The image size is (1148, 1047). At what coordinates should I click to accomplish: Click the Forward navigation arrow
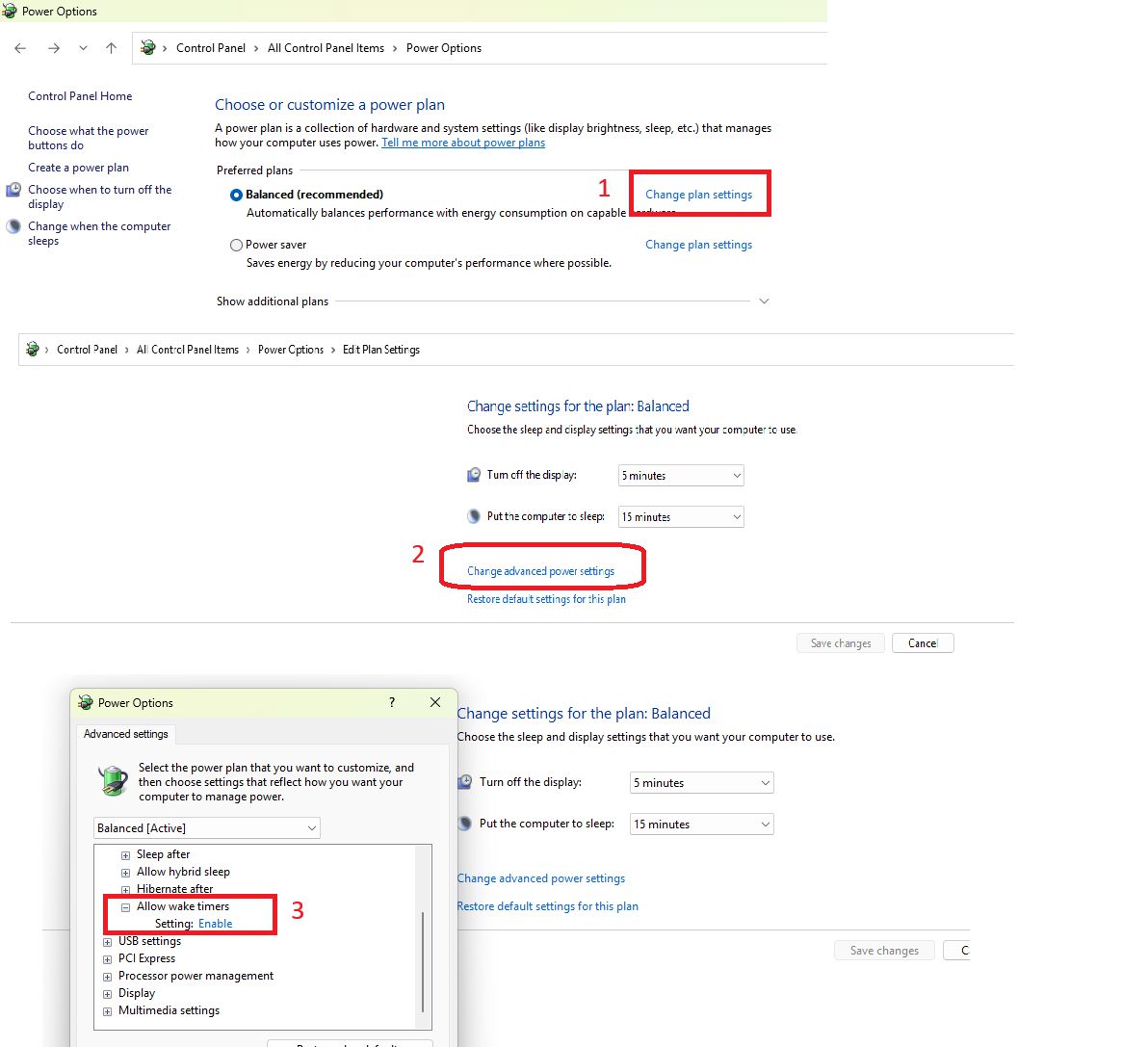coord(54,48)
